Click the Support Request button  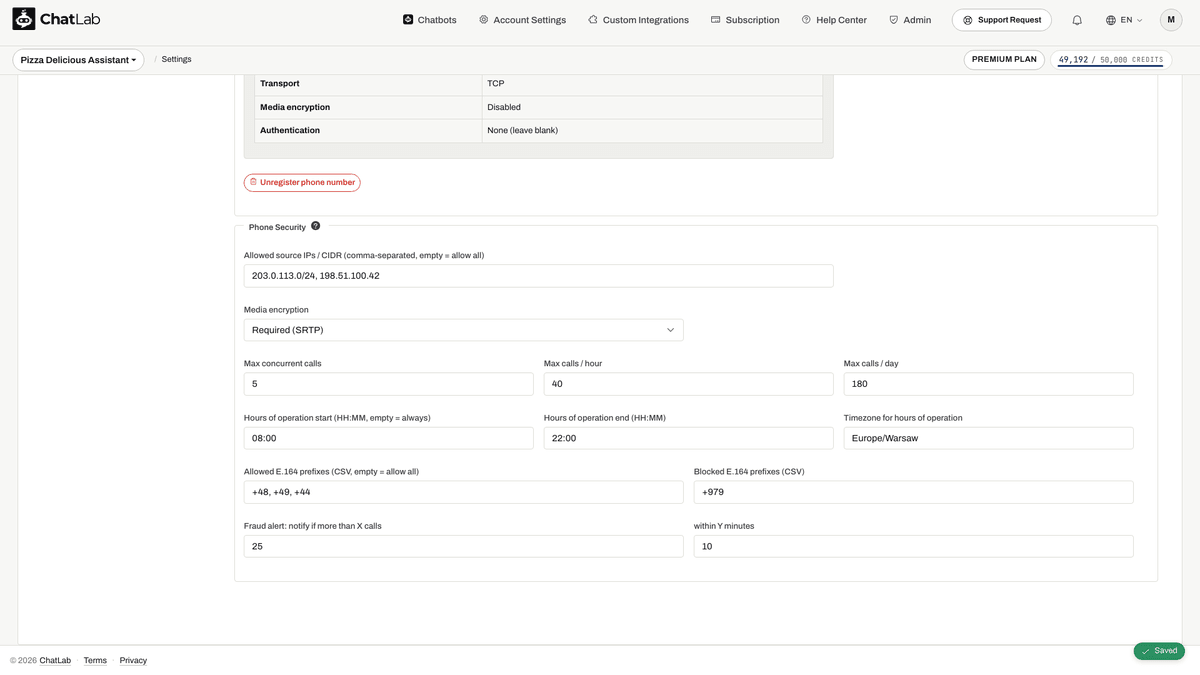point(1001,20)
